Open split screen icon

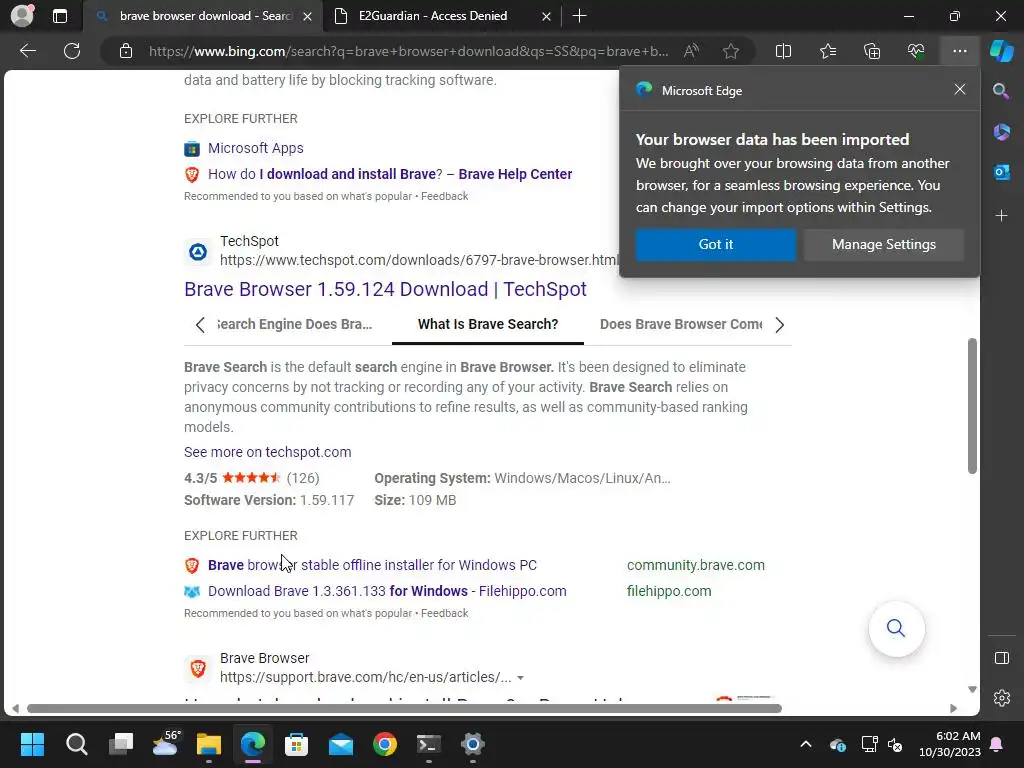click(x=783, y=51)
